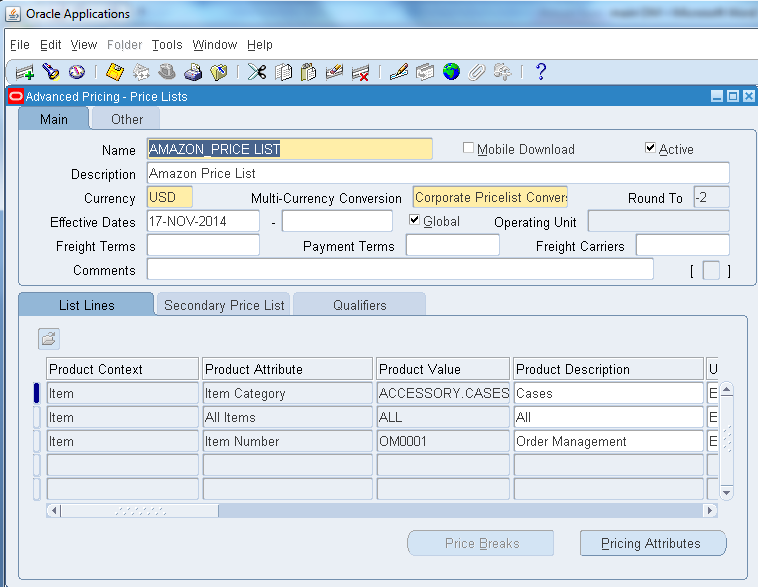The height and width of the screenshot is (587, 758).
Task: Switch to the Qualifiers tab
Action: point(359,305)
